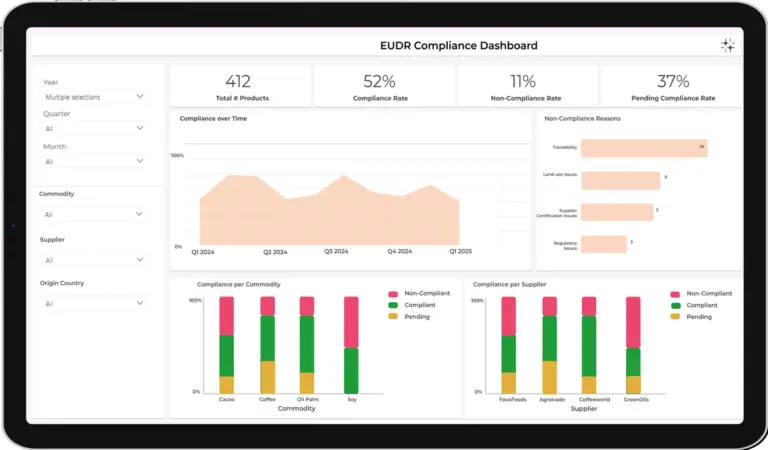Click the sparkle AI icon in header
The width and height of the screenshot is (768, 450).
(x=728, y=45)
